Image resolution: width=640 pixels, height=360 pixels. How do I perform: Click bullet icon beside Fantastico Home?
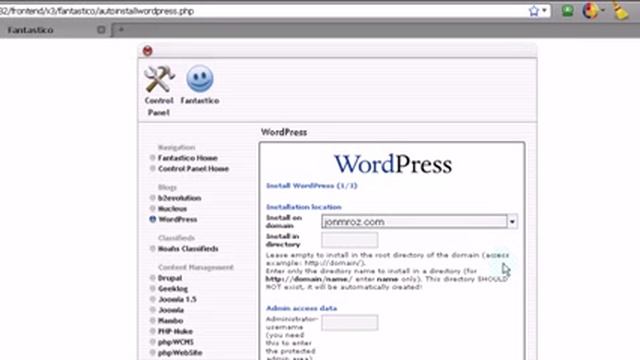pos(153,158)
